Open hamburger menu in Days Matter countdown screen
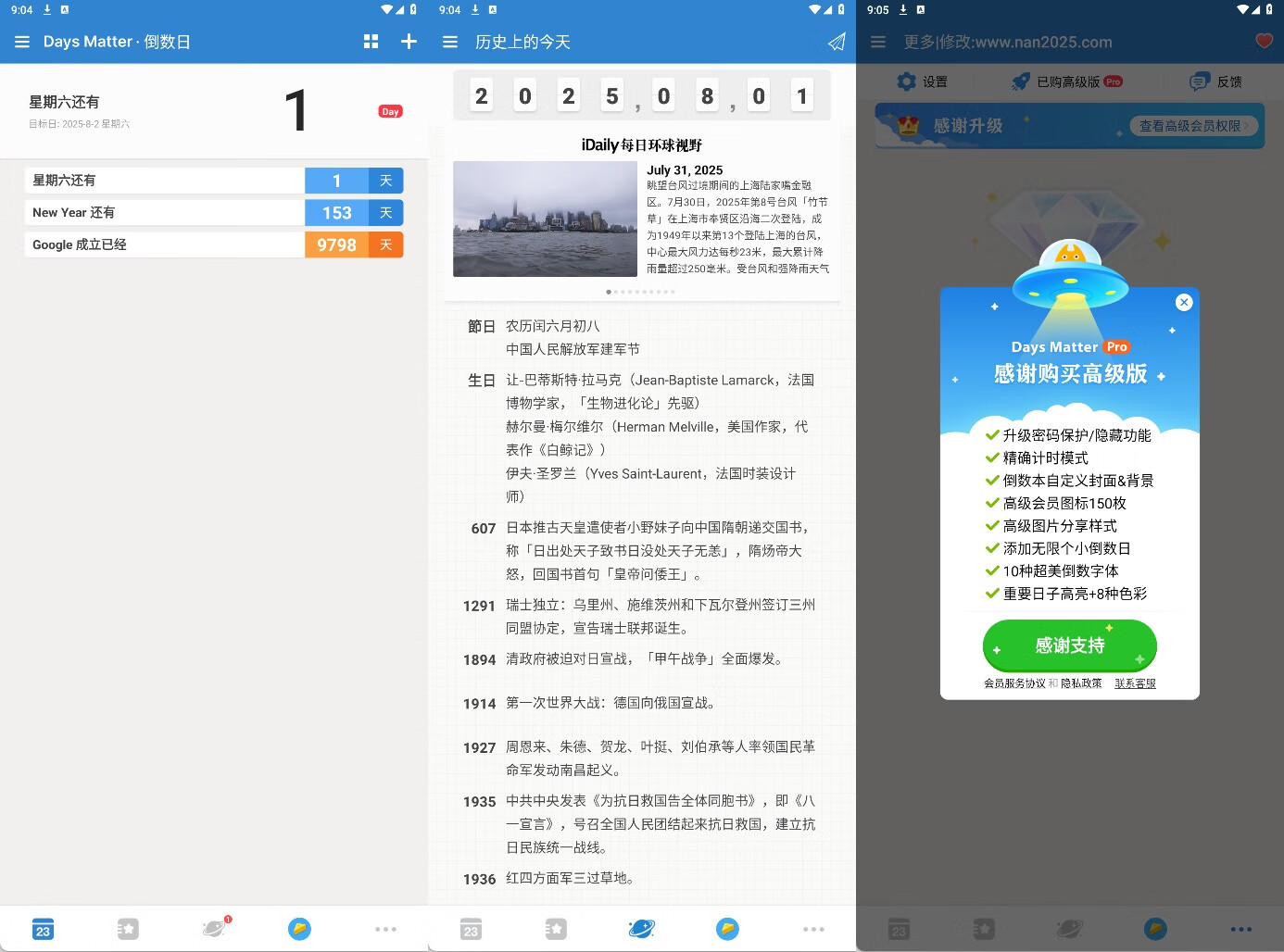The image size is (1284, 952). [x=22, y=42]
